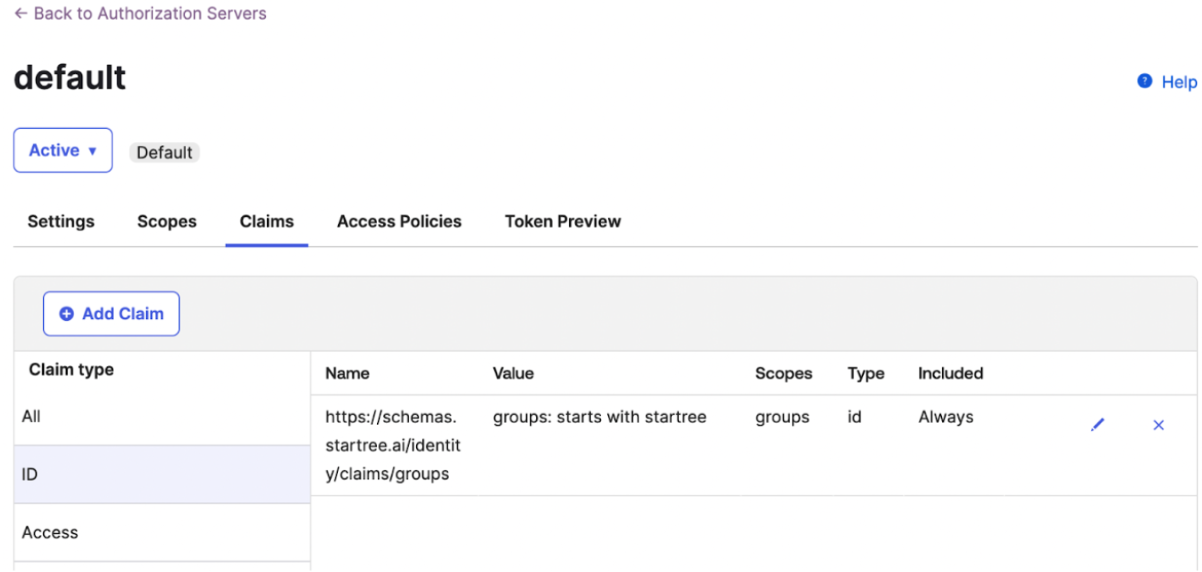This screenshot has width=1202, height=572.
Task: Click the Type column header
Action: coord(866,373)
